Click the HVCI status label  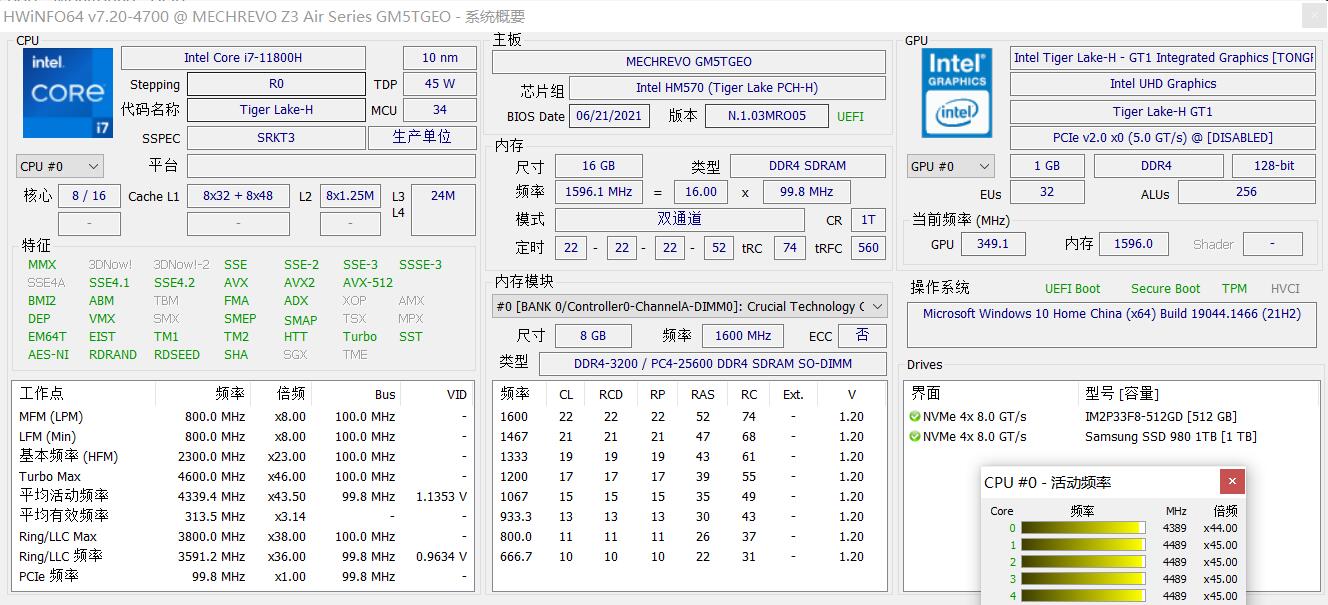tap(1285, 289)
